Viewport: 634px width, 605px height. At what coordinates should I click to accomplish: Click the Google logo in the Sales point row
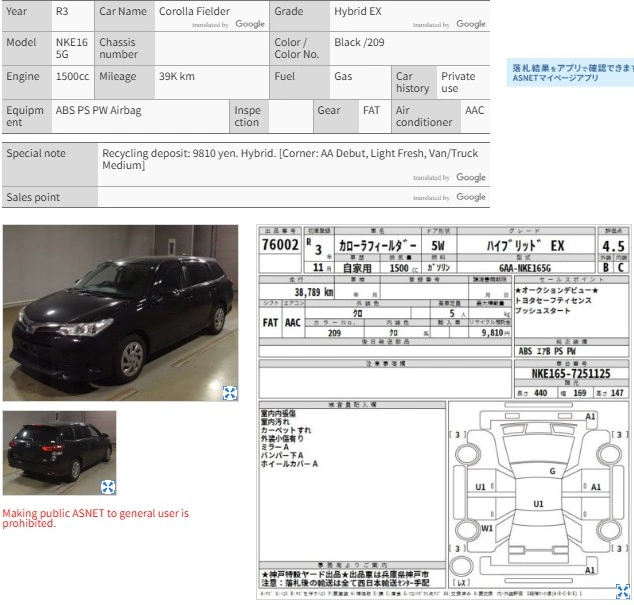click(x=471, y=197)
